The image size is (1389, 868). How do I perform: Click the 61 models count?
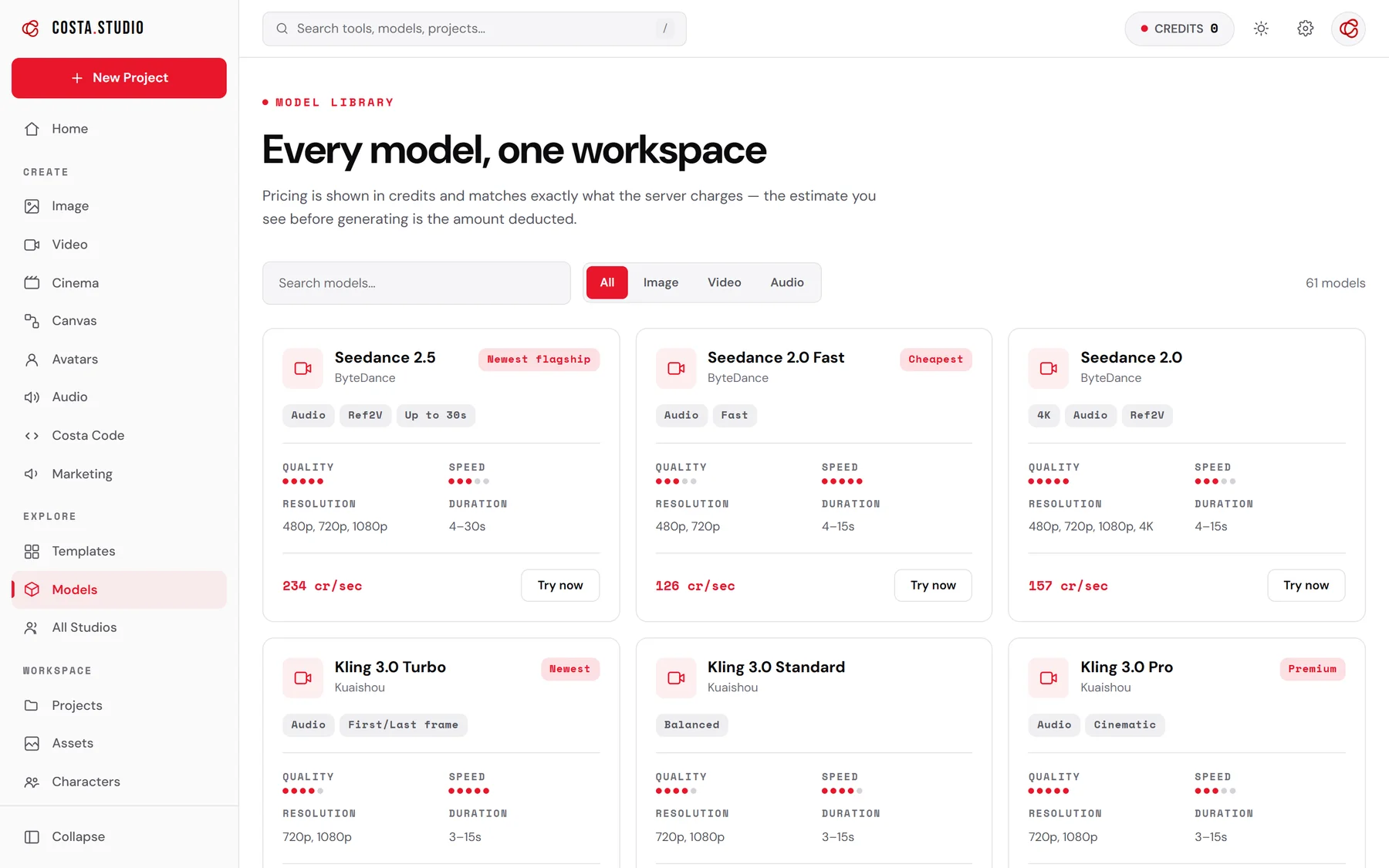[x=1336, y=283]
